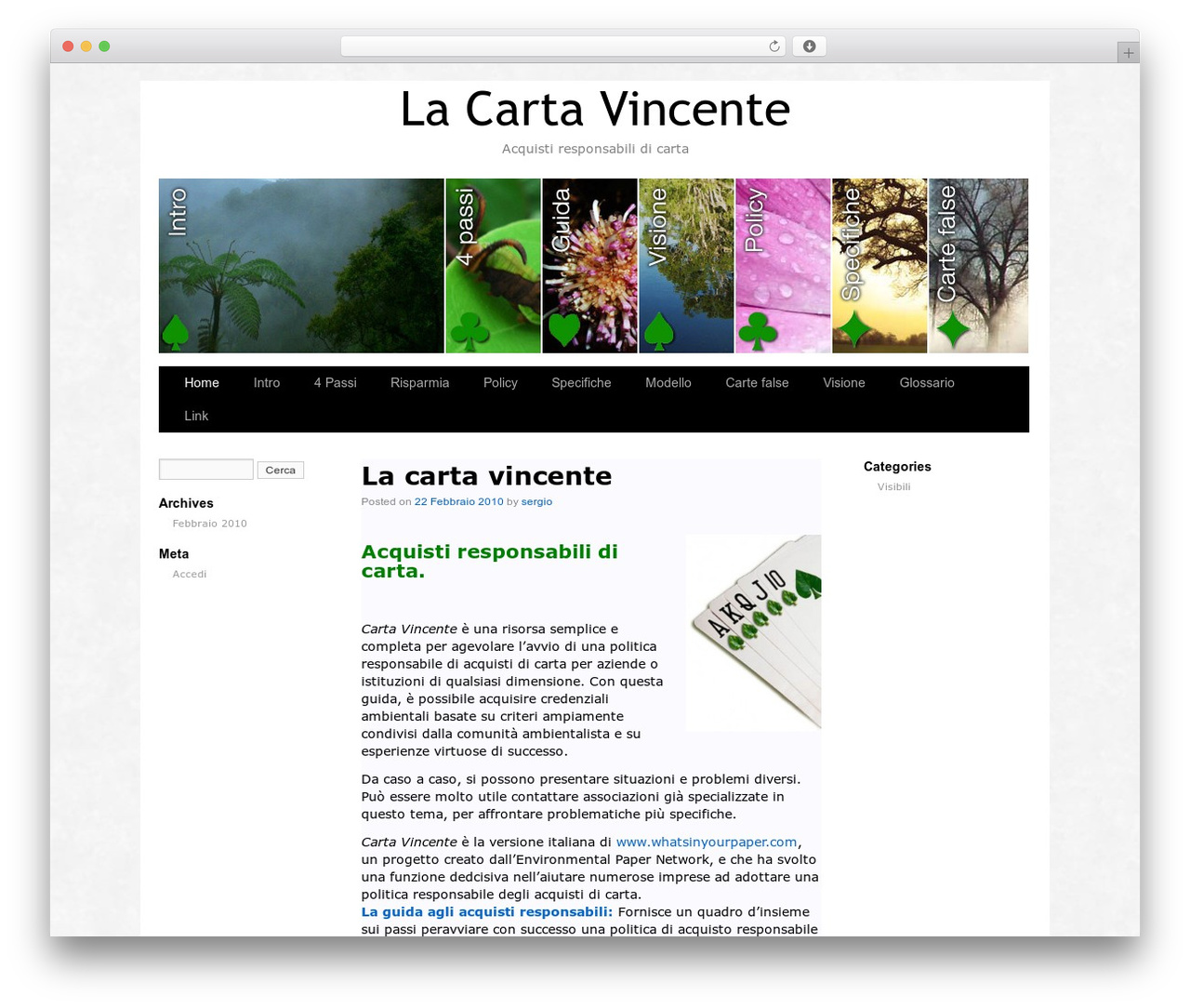Open Carte false in the navigation bar
Image resolution: width=1190 pixels, height=1008 pixels.
click(757, 383)
